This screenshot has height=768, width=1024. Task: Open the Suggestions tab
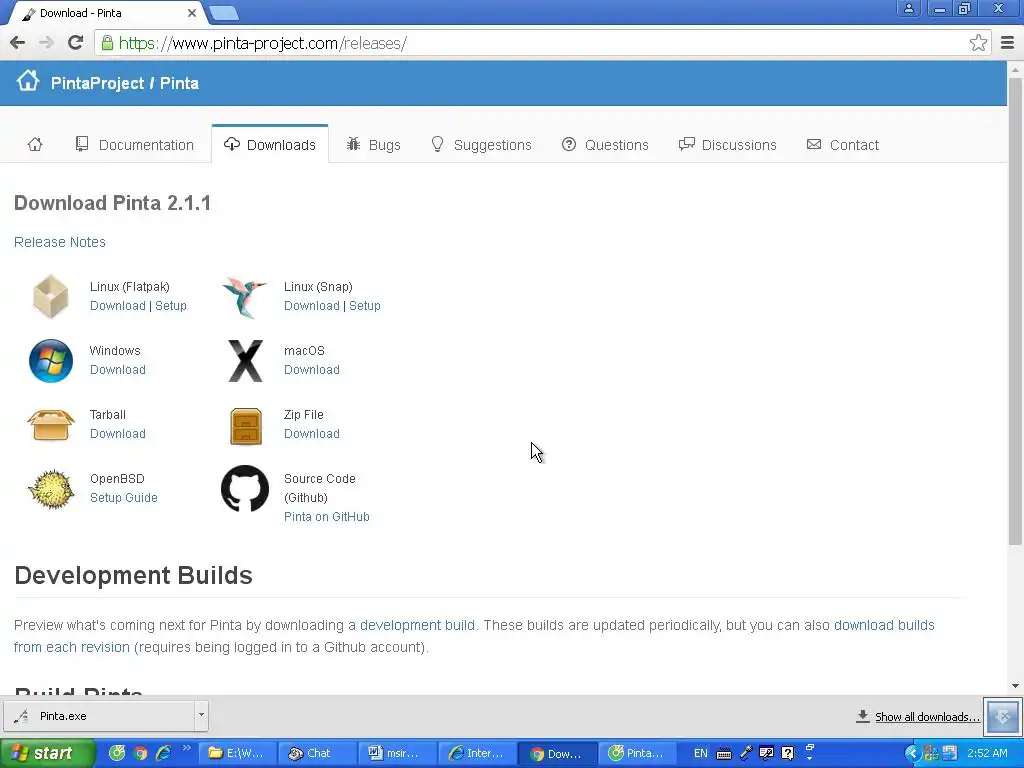481,144
